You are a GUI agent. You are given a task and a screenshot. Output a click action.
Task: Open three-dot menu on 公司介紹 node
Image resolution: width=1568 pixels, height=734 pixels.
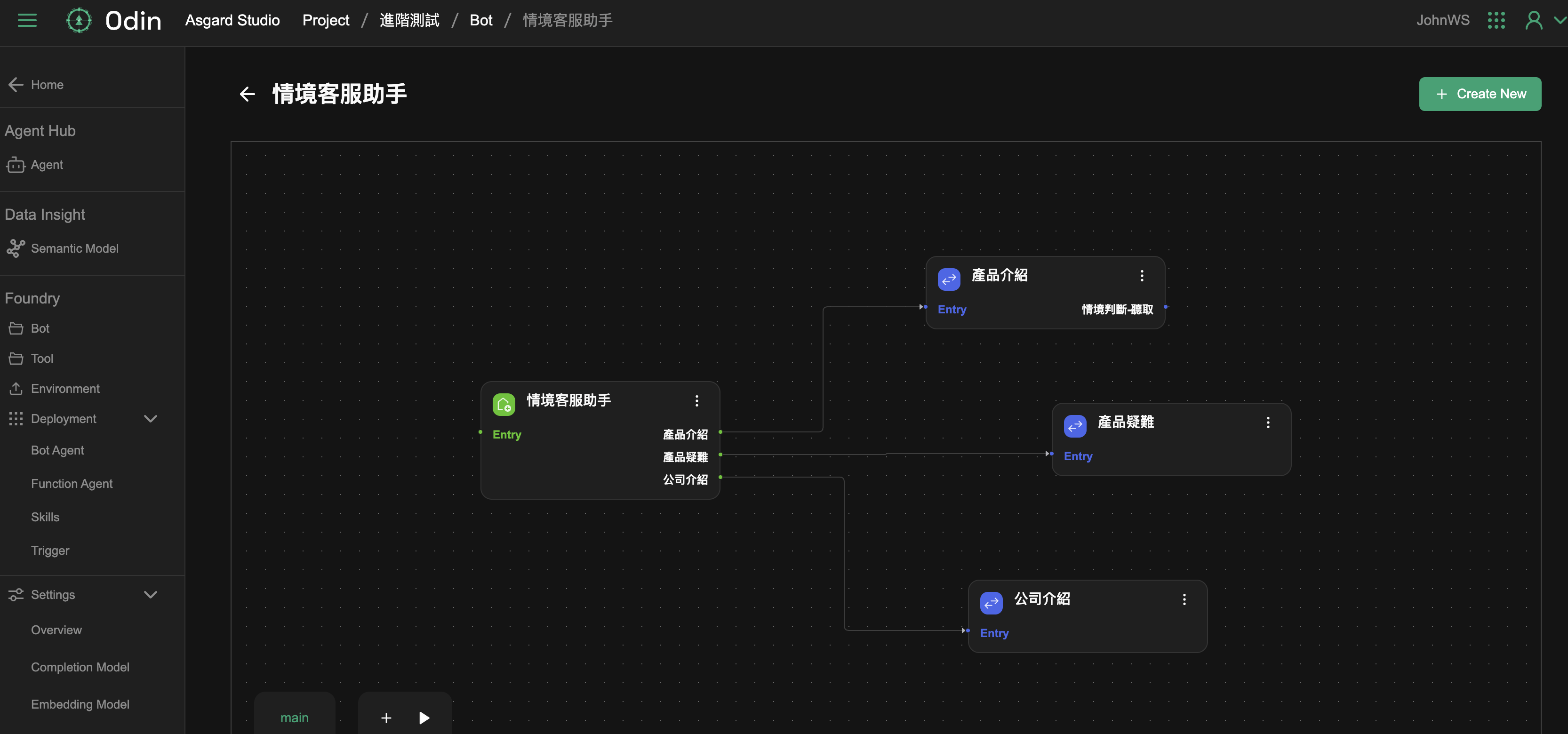[1184, 599]
